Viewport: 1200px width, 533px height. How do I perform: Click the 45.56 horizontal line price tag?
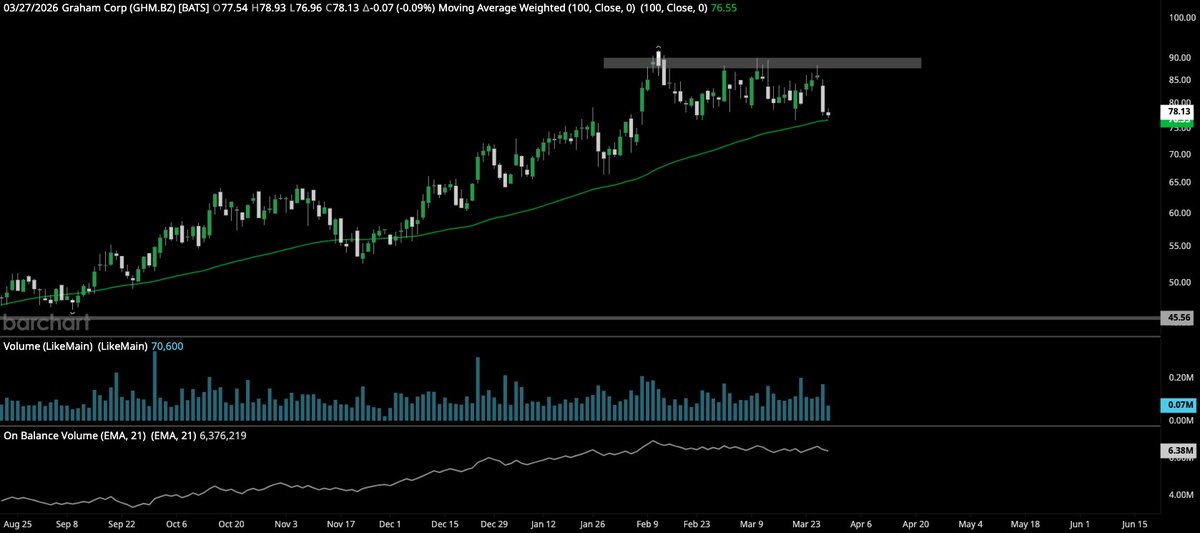click(1179, 318)
